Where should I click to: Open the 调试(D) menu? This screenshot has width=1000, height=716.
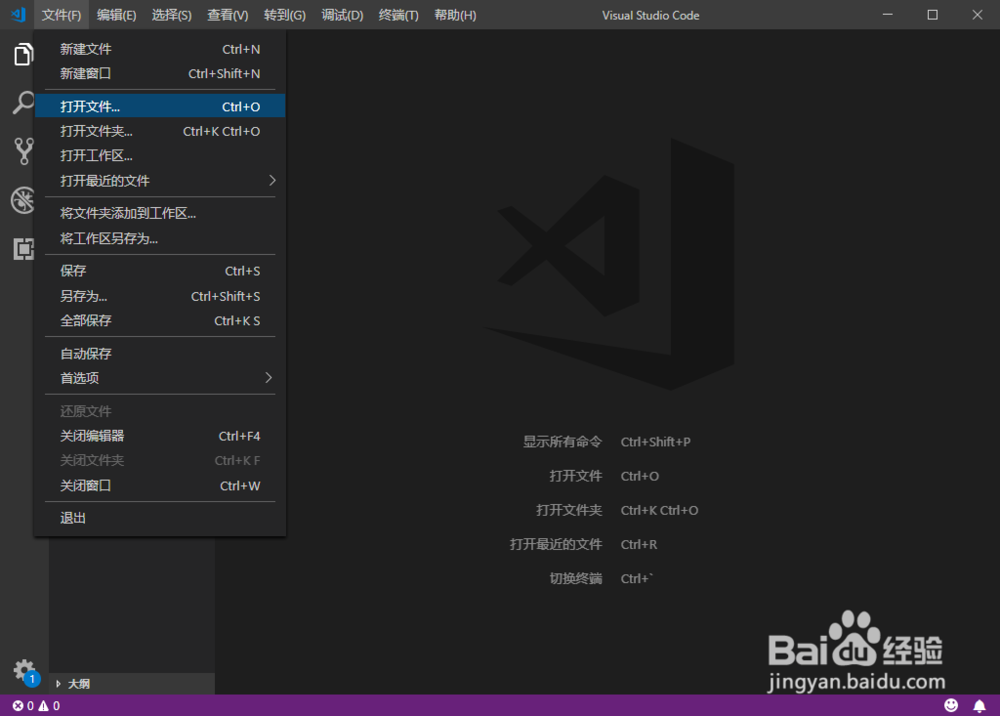click(x=342, y=15)
